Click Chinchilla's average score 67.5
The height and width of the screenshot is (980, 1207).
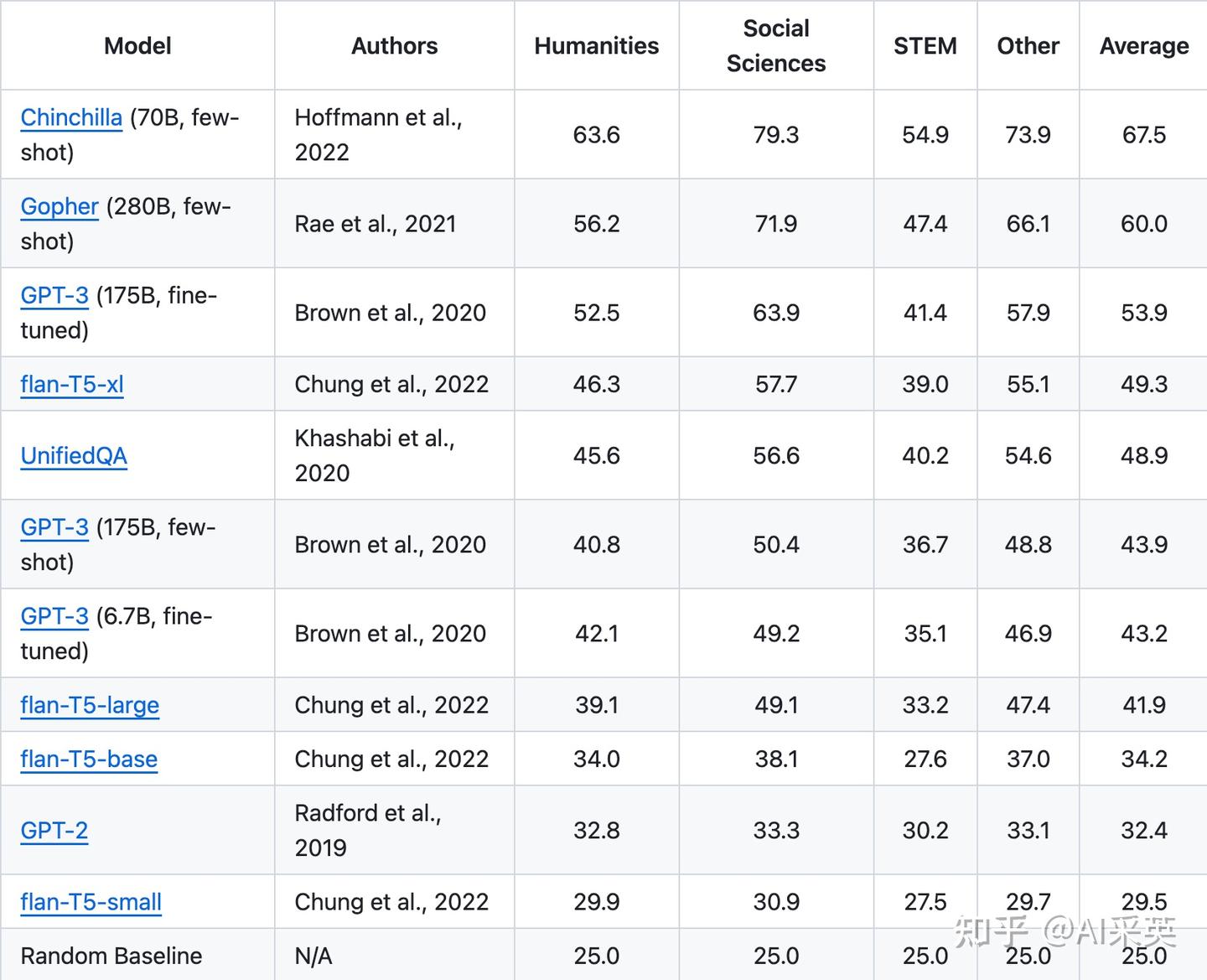pyautogui.click(x=1143, y=135)
